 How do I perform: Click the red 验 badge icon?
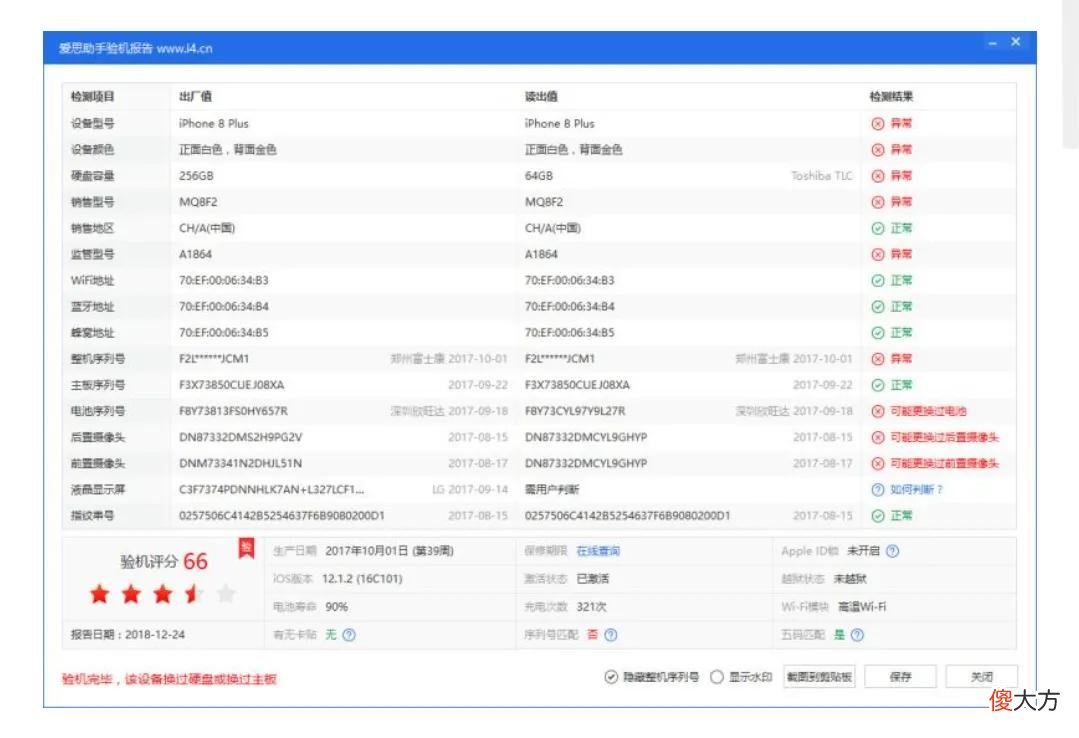pos(246,549)
